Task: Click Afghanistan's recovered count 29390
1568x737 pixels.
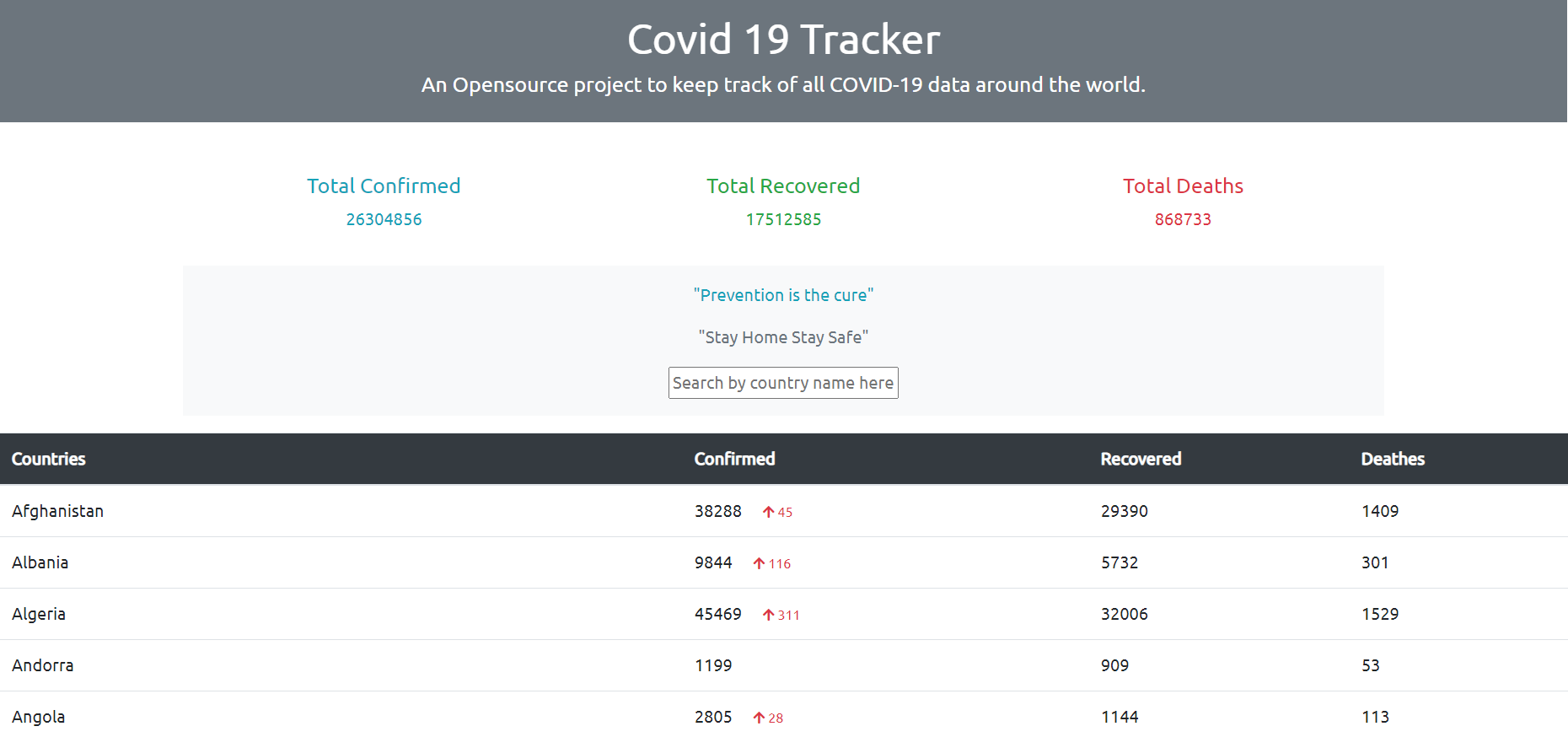Action: coord(1125,511)
